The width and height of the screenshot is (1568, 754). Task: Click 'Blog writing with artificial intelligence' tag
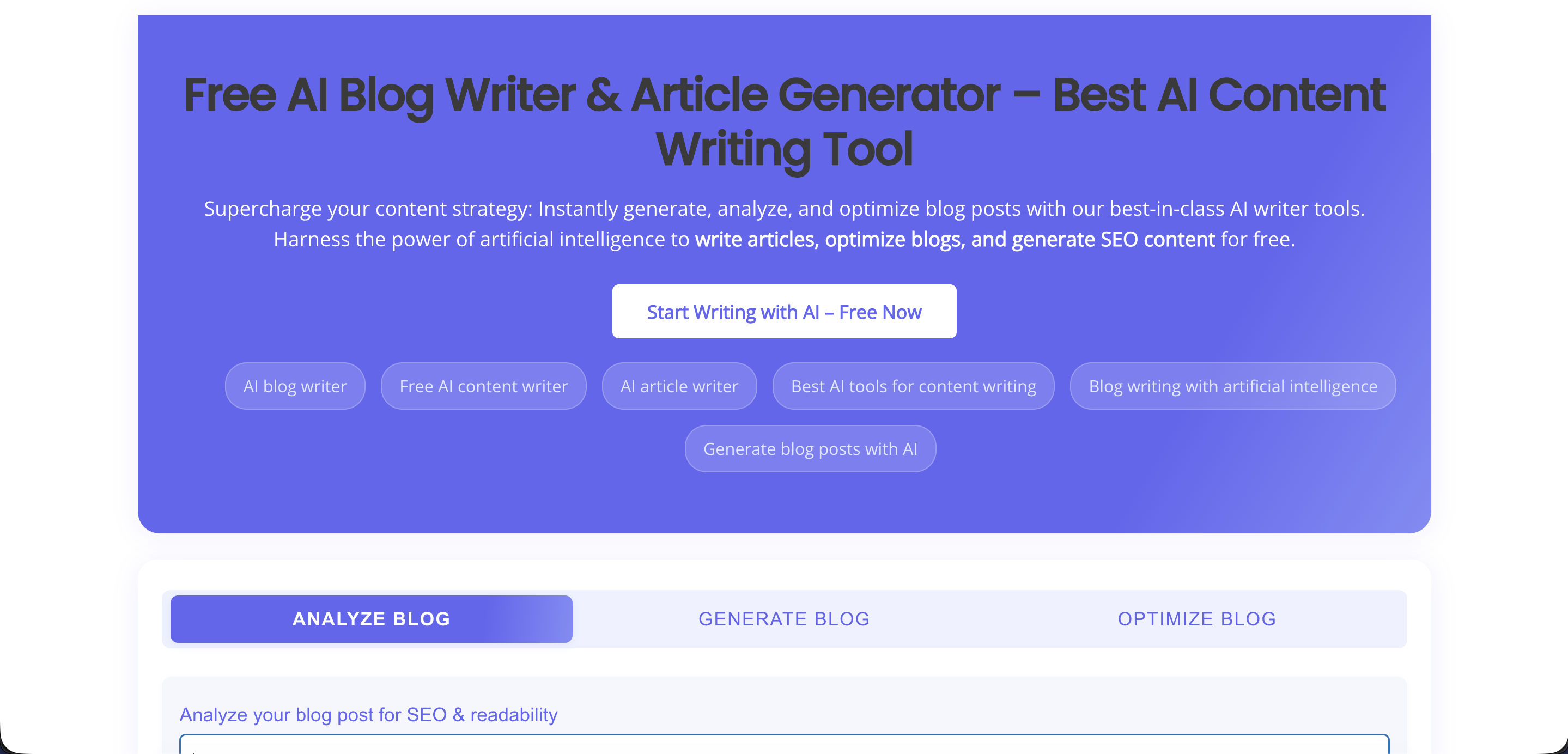(1232, 386)
